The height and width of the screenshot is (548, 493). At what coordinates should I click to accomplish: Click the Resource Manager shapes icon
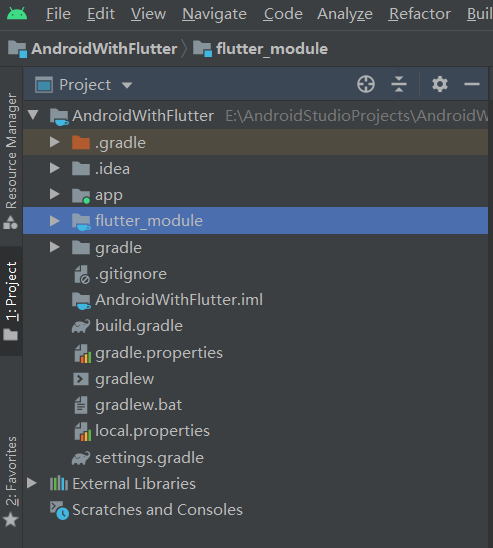pyautogui.click(x=10, y=222)
